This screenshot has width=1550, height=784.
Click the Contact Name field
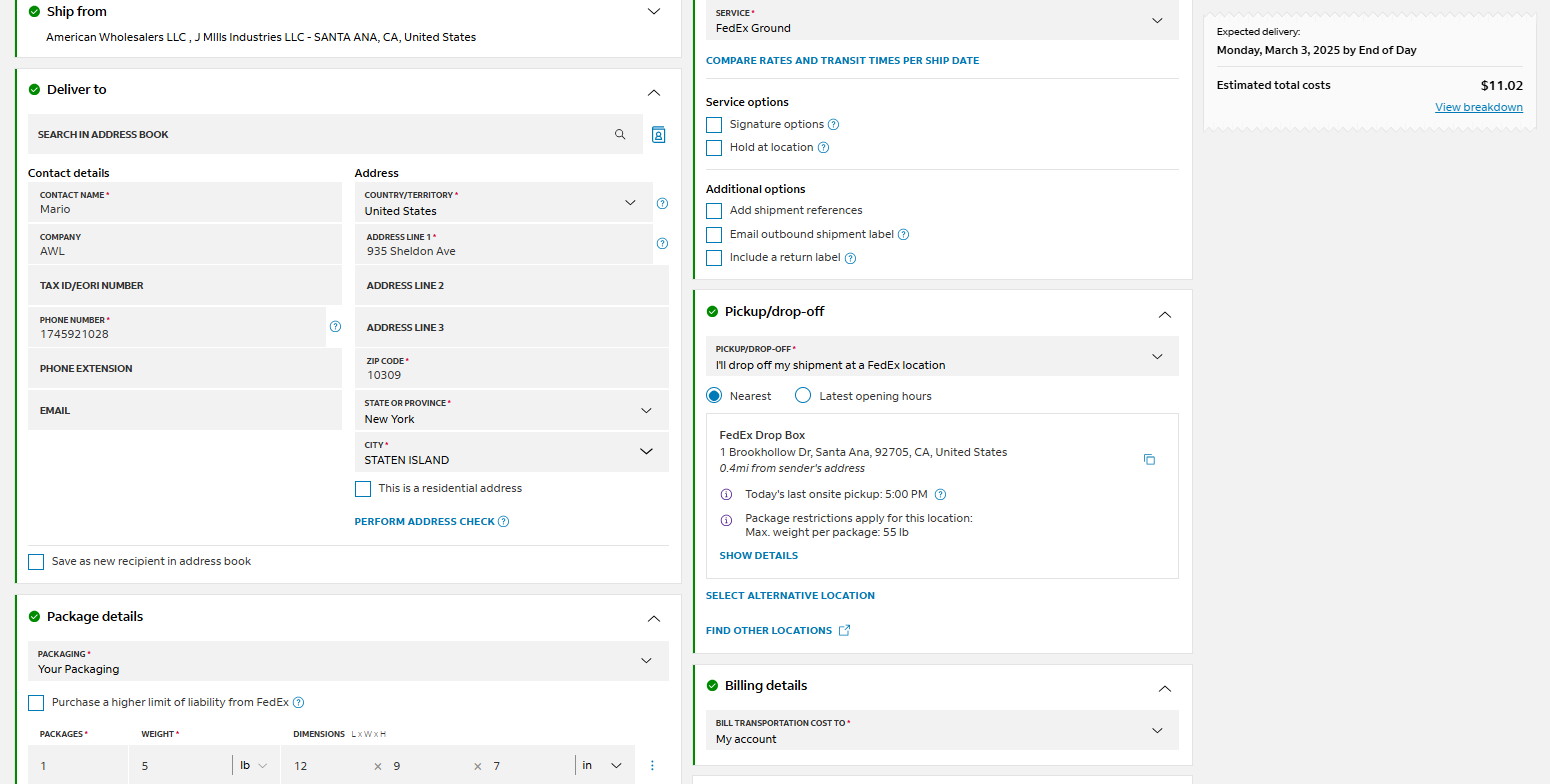185,202
